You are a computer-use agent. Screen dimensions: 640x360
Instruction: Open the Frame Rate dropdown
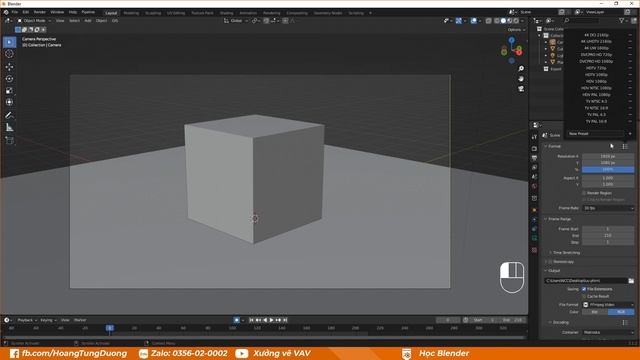point(608,208)
